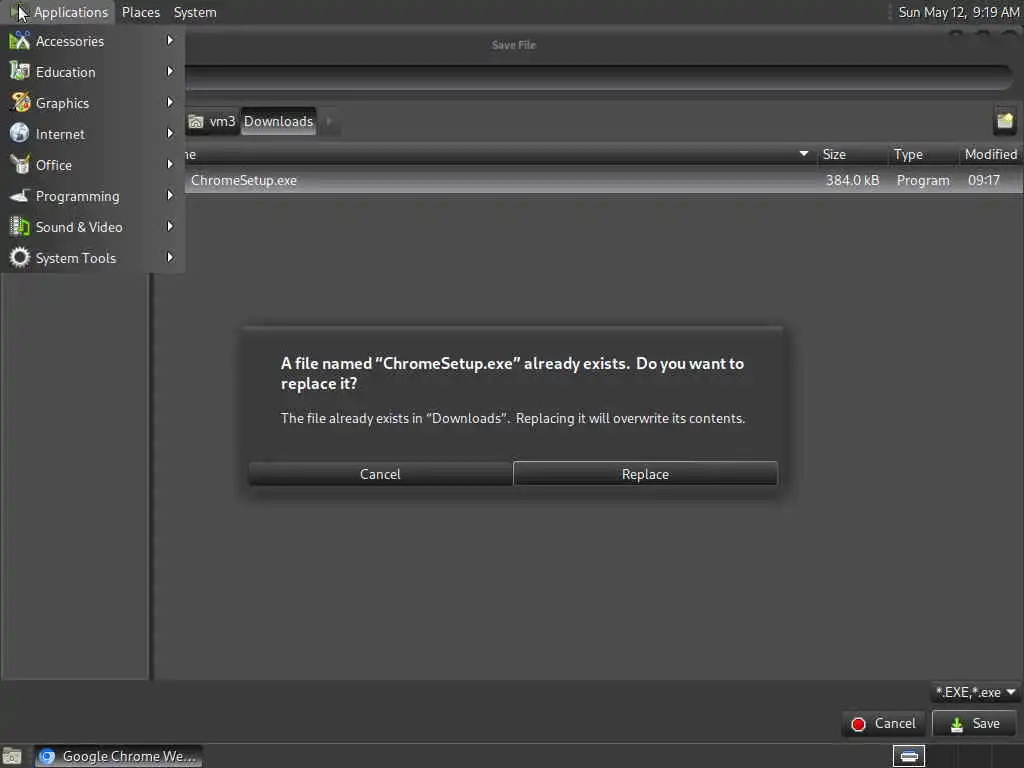Viewport: 1024px width, 768px height.
Task: Click the Education category icon
Action: pos(20,71)
